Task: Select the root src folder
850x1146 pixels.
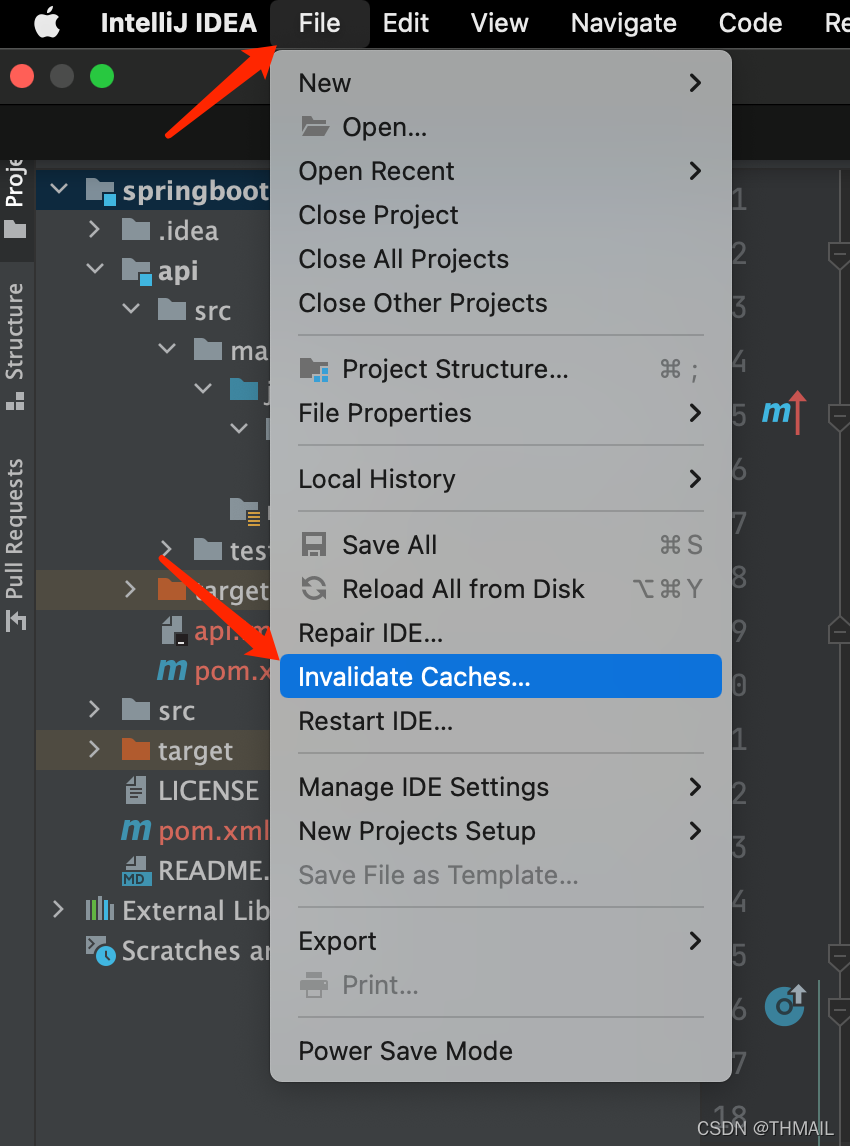Action: (176, 710)
